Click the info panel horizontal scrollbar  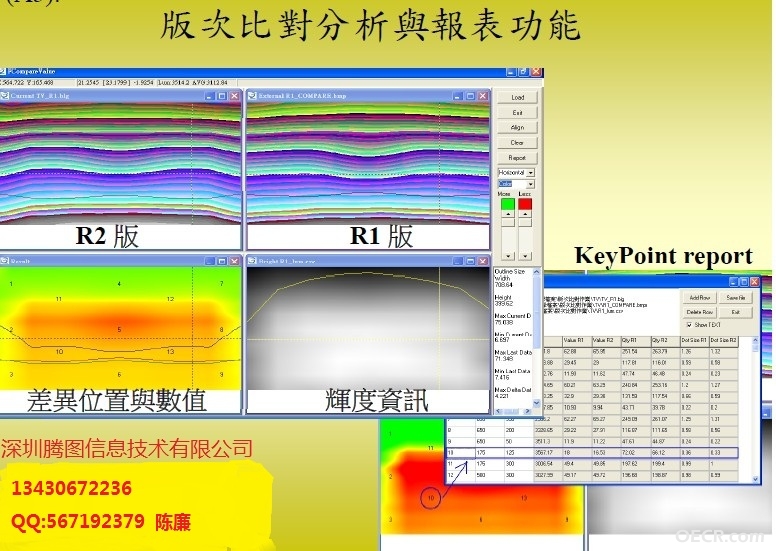click(x=513, y=411)
